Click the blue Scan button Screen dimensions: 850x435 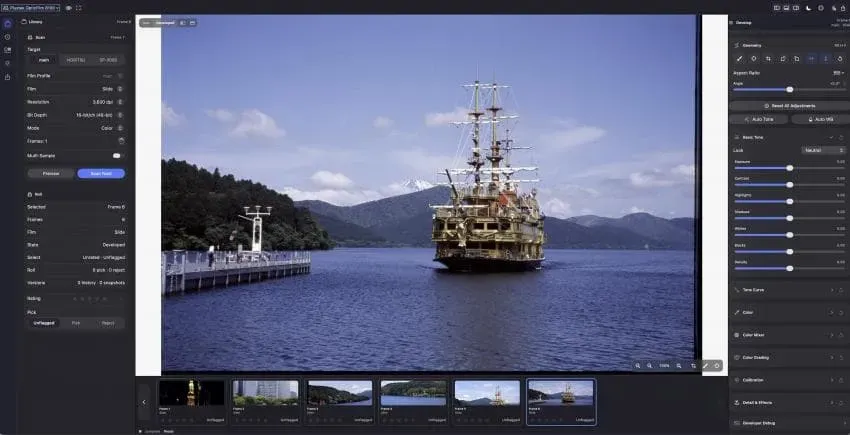click(101, 174)
